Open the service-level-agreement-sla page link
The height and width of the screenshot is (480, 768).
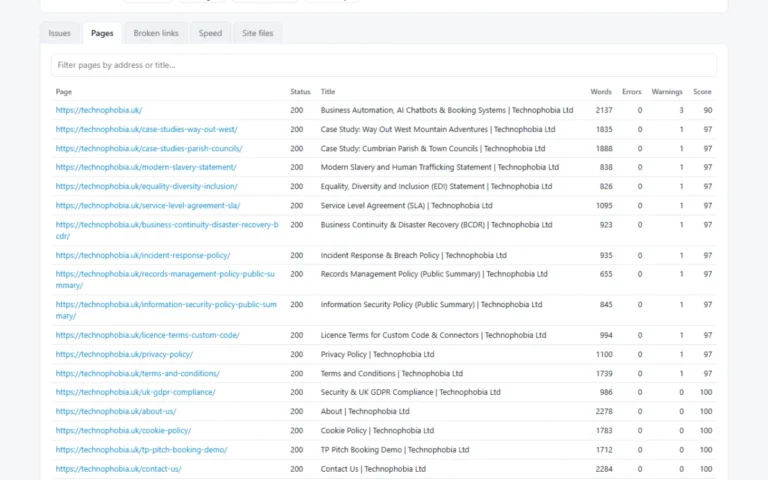click(148, 205)
